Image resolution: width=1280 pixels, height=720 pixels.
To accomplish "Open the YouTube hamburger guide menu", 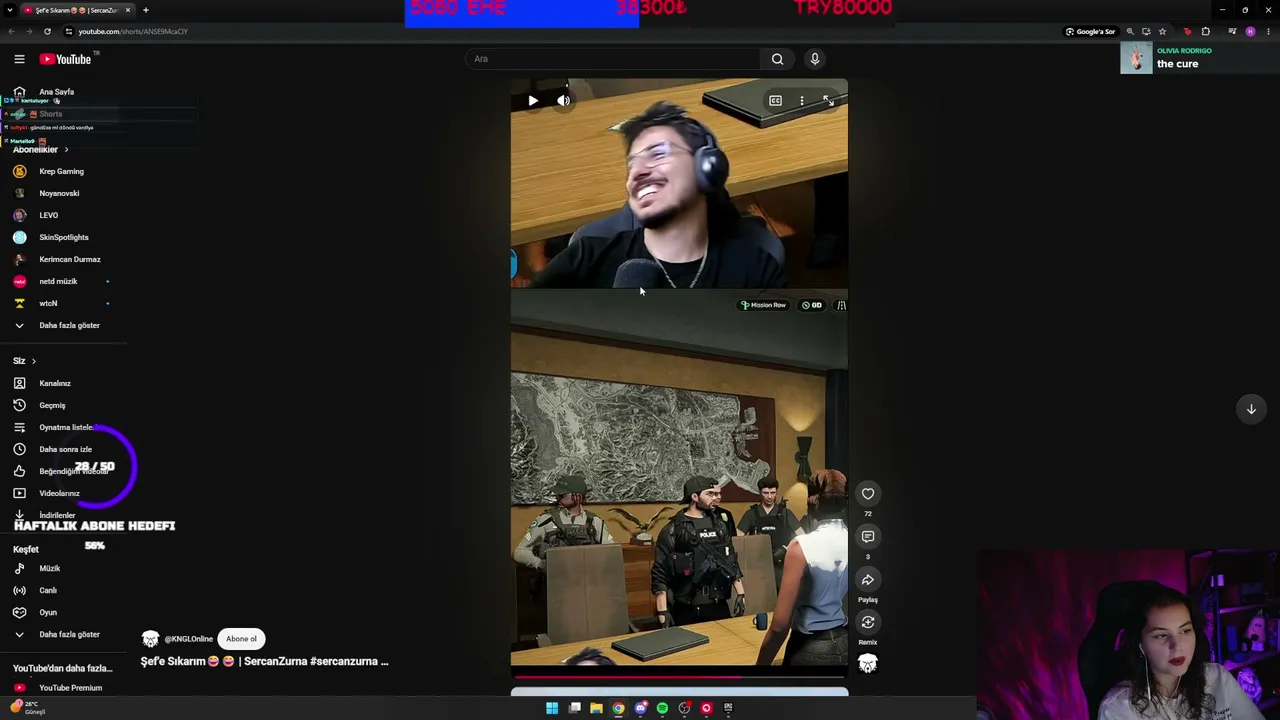I will (x=19, y=59).
